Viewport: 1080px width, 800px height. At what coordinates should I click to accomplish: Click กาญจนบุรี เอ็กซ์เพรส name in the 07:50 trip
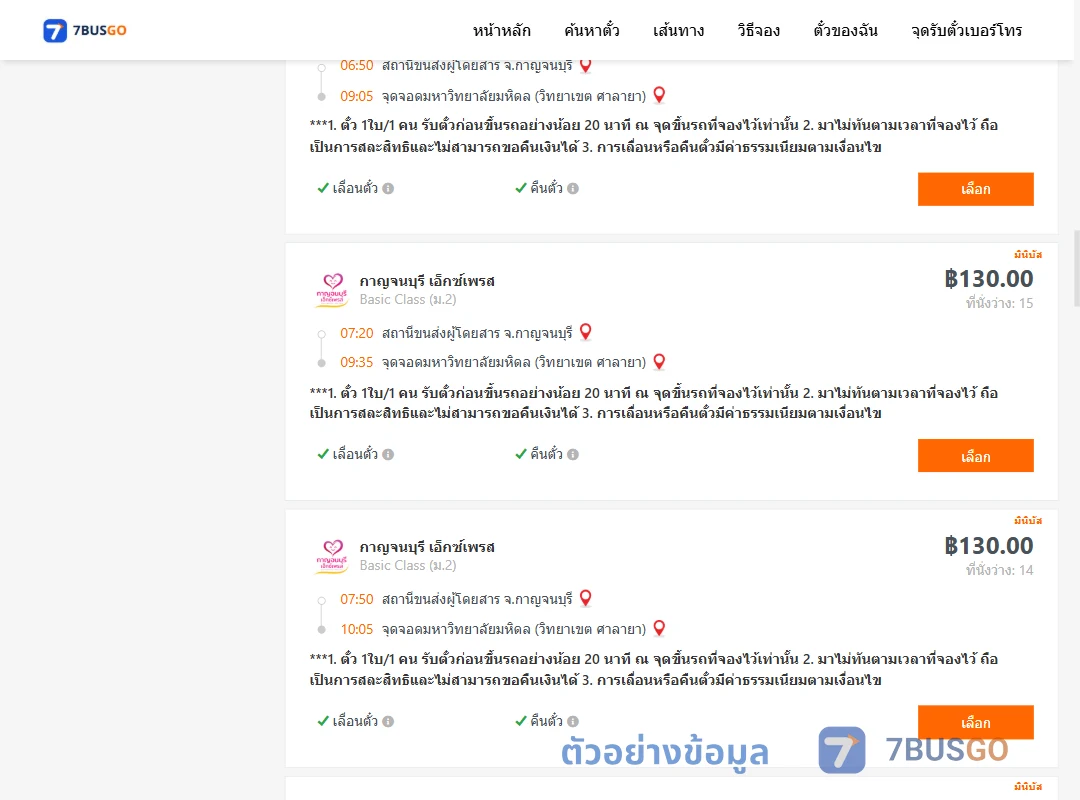427,546
